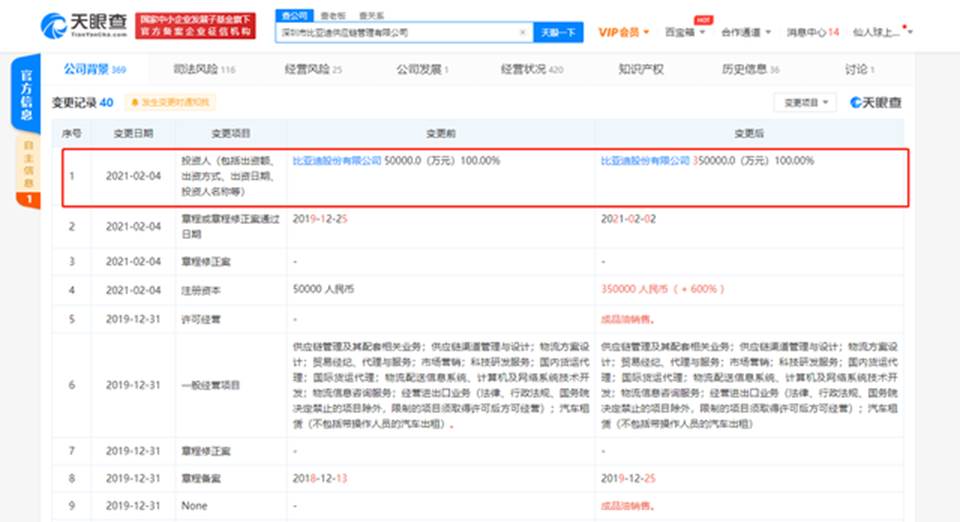
Task: Click the 变更项目 column header in the table
Action: point(231,133)
